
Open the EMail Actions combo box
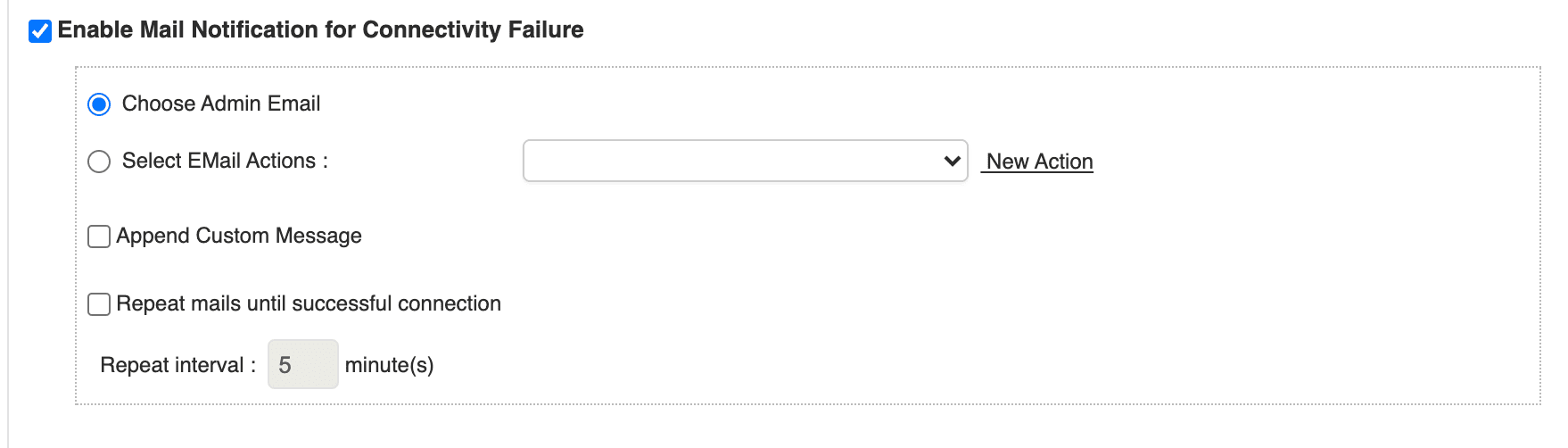(x=745, y=161)
